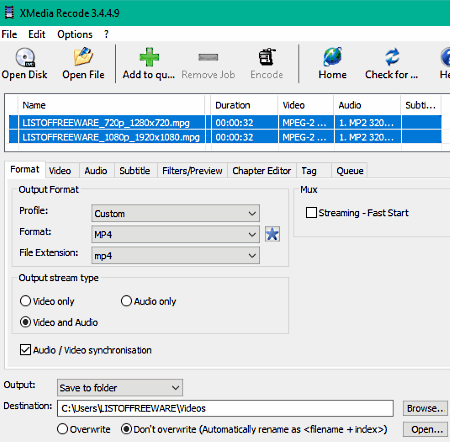
Task: Select the Overwrite radio button
Action: pyautogui.click(x=62, y=429)
